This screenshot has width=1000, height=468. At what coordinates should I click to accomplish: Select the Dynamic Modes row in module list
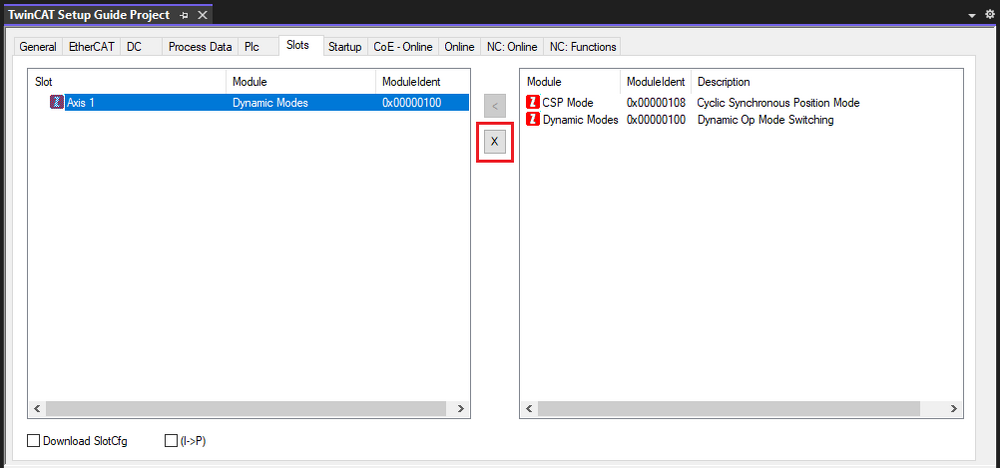click(680, 120)
